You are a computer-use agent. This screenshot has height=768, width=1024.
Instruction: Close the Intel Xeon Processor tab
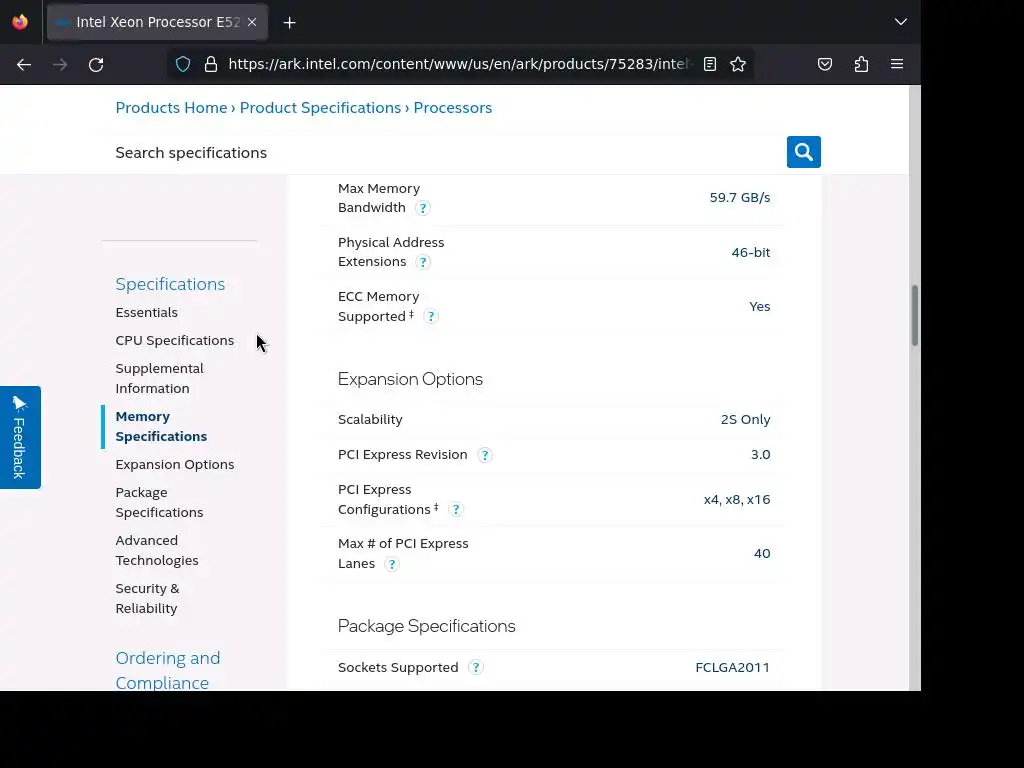point(252,22)
